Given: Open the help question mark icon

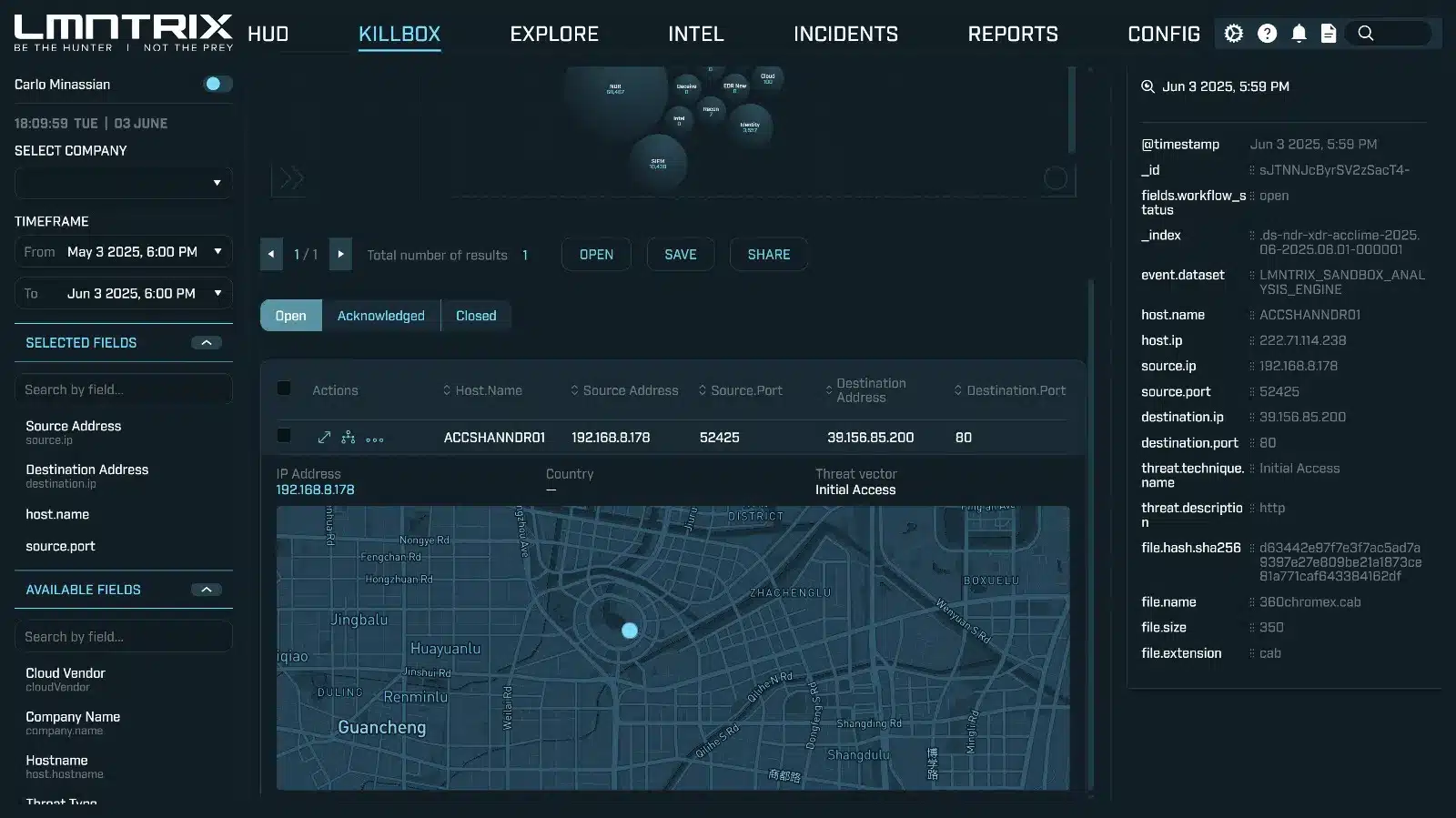Looking at the screenshot, I should coord(1267,34).
